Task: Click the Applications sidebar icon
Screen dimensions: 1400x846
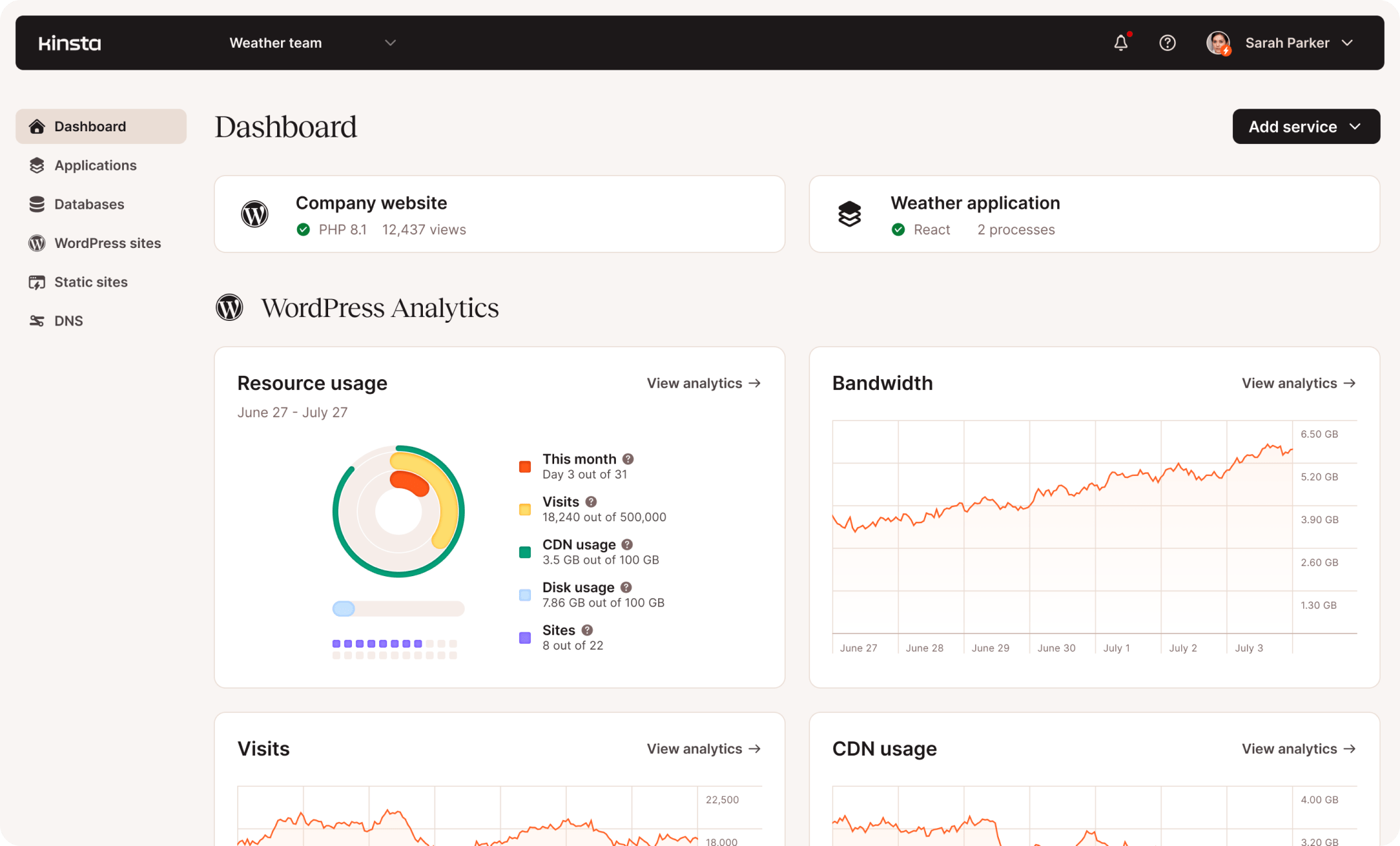Action: pos(37,165)
